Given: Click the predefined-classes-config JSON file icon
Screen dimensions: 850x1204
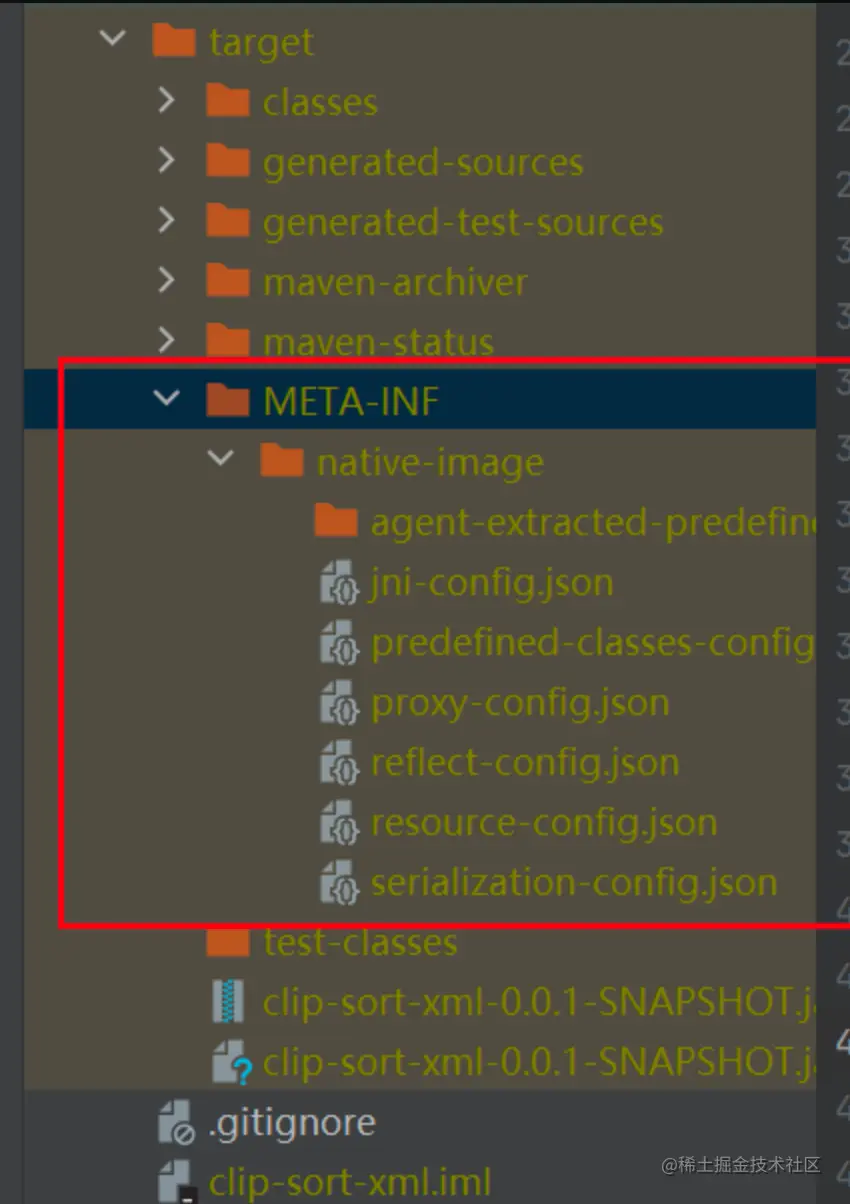Looking at the screenshot, I should [339, 642].
